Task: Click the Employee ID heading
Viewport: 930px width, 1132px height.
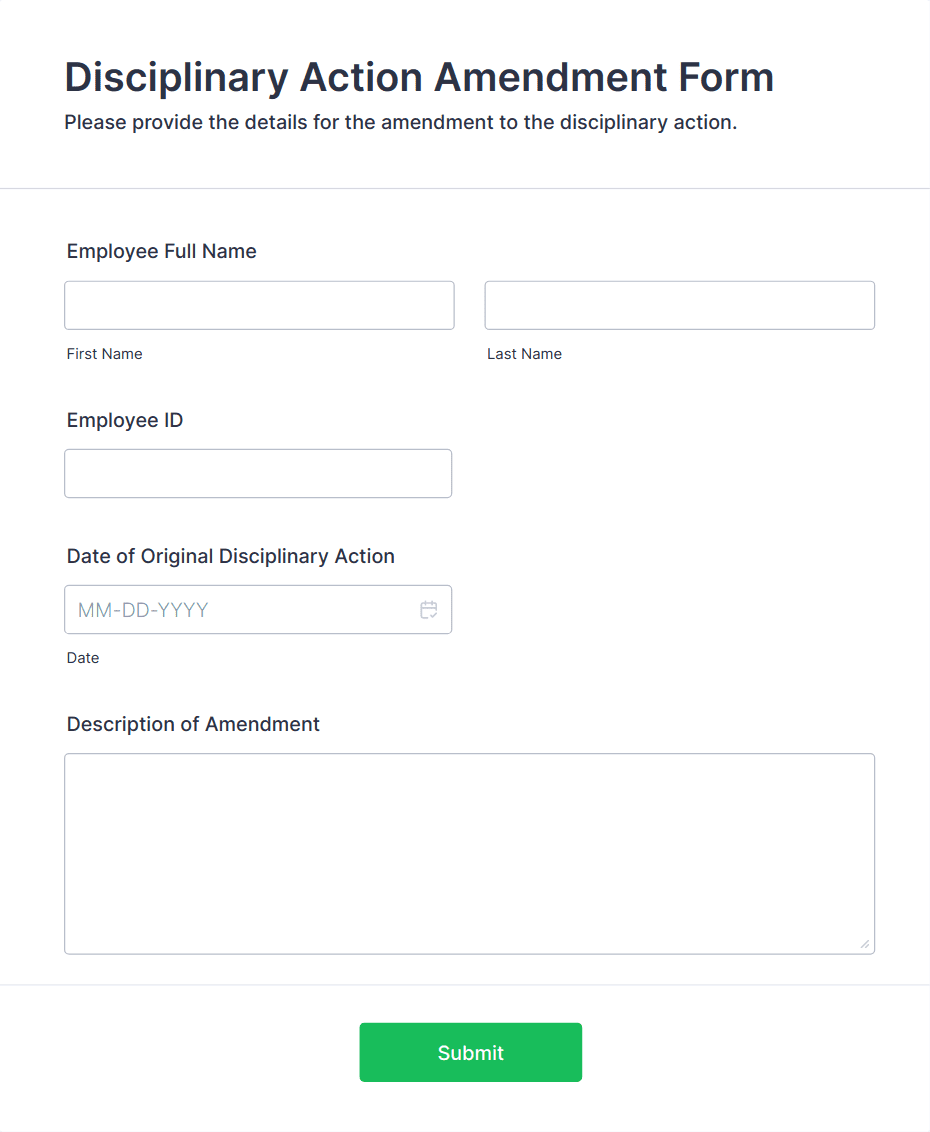Action: (x=124, y=420)
